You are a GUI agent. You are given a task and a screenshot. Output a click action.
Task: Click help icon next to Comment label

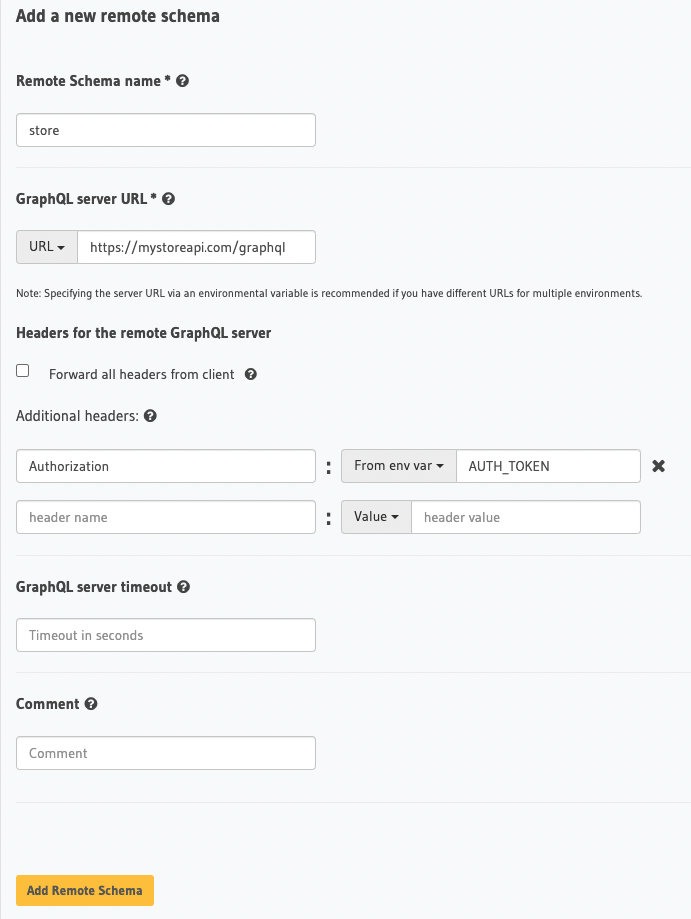point(91,703)
